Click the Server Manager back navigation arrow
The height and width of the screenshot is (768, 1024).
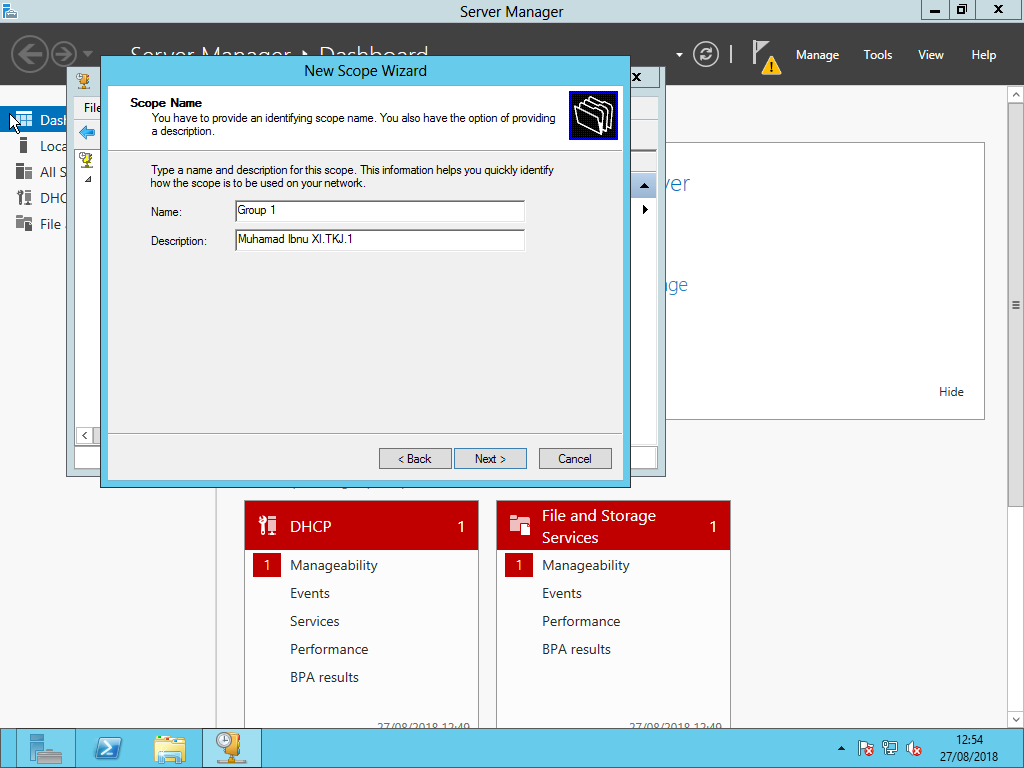[x=29, y=54]
